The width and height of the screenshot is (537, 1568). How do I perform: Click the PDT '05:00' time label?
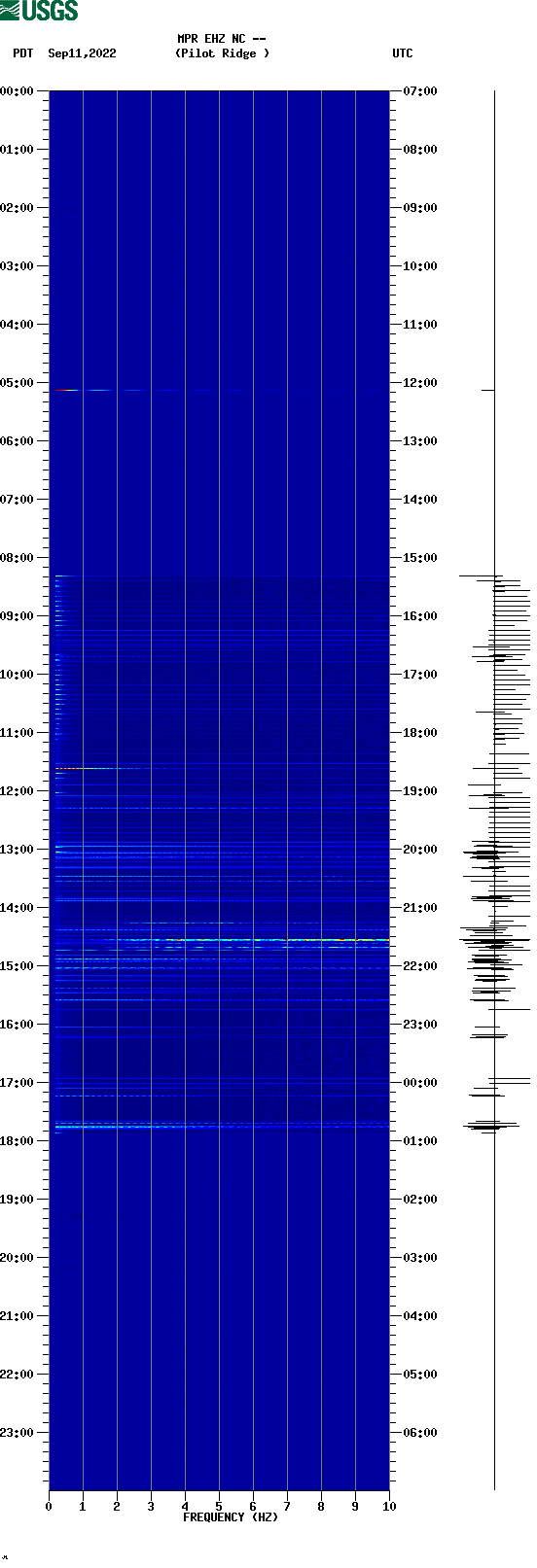17,383
